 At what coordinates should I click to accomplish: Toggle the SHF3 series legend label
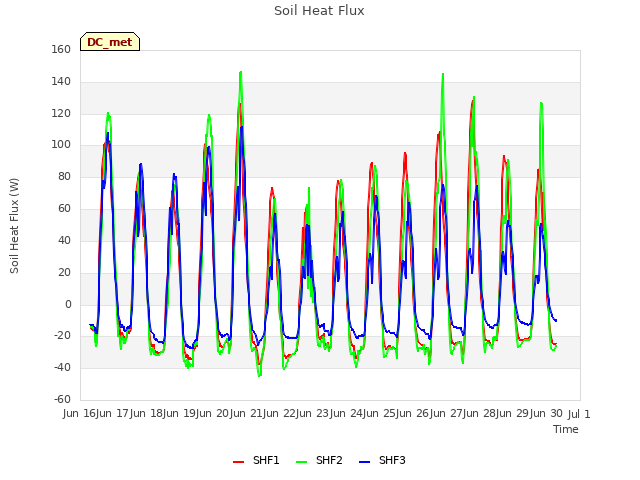pos(392,460)
